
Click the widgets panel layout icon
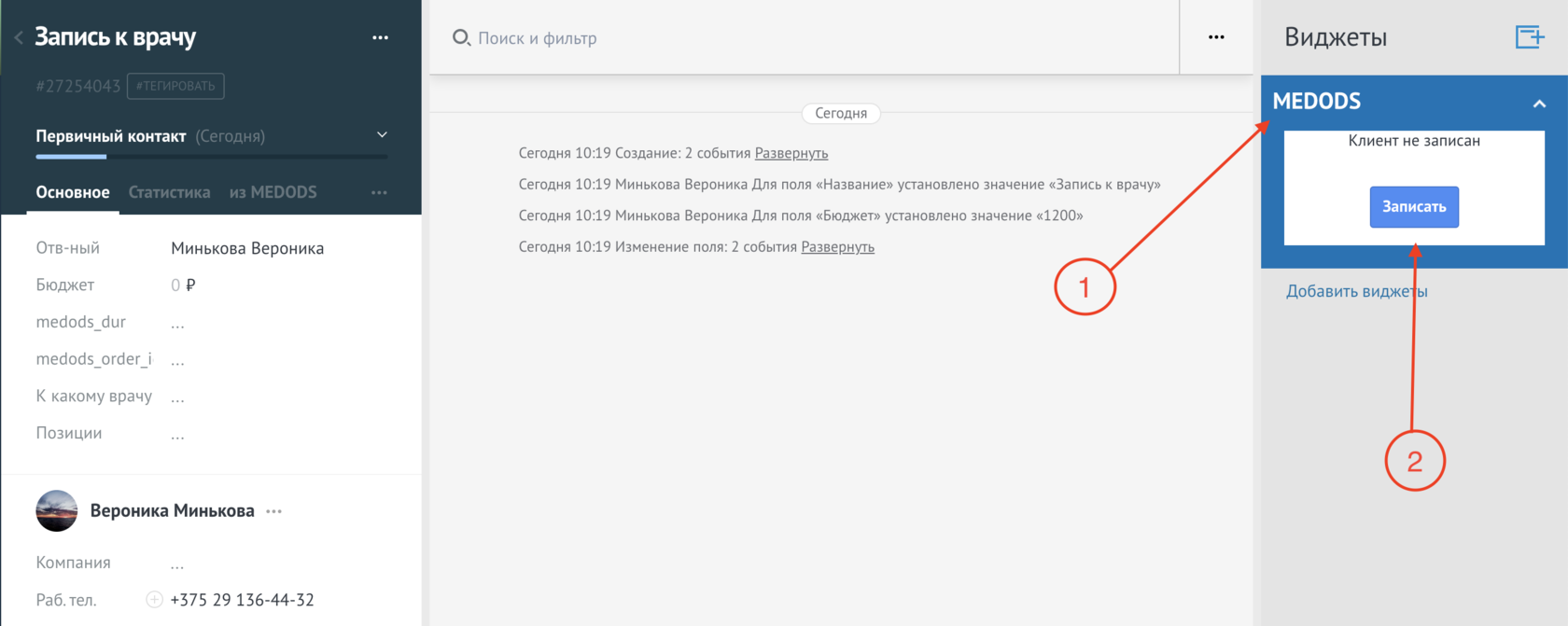pos(1530,37)
